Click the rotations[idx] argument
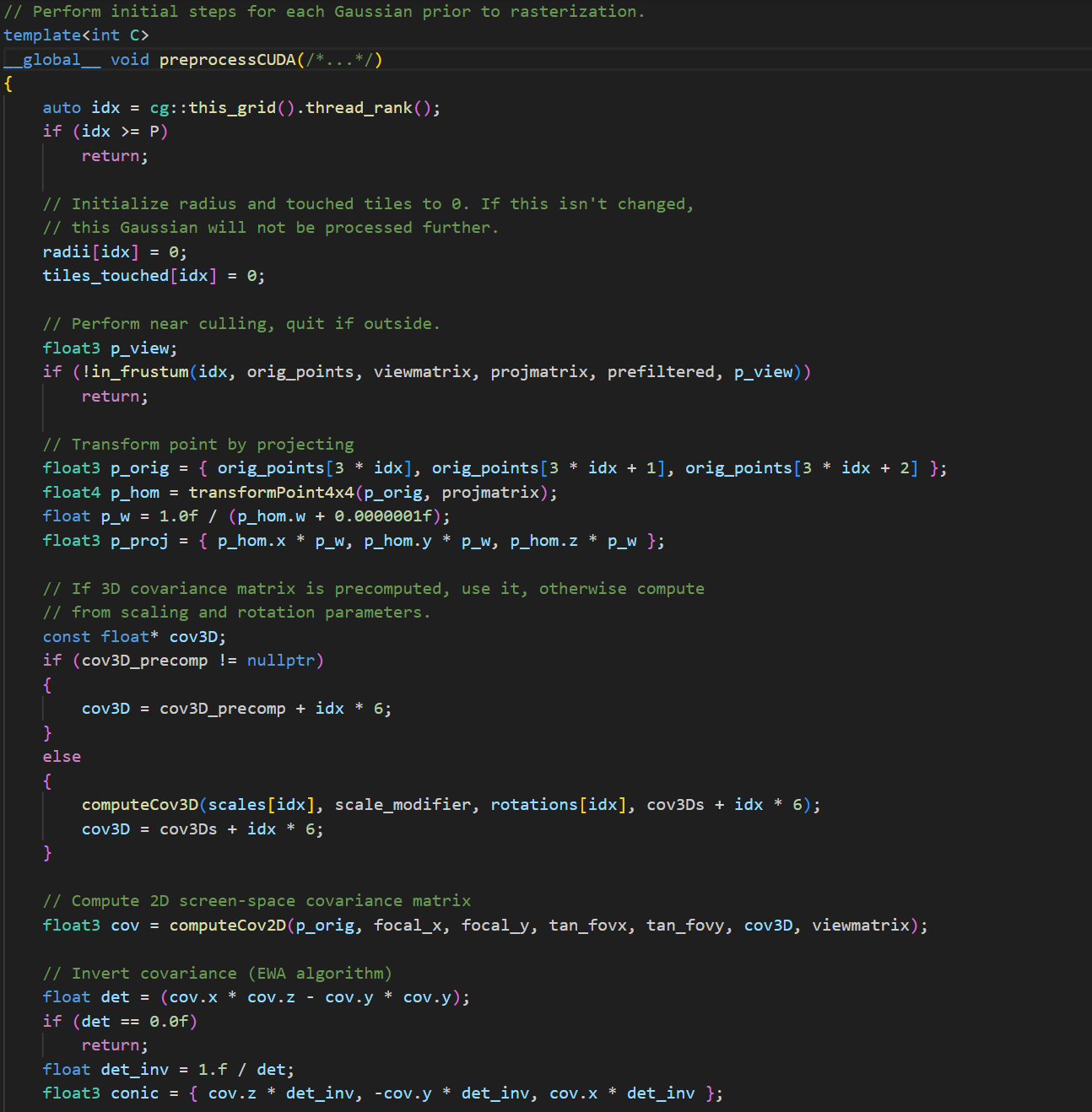Image resolution: width=1092 pixels, height=1112 pixels. click(x=558, y=805)
